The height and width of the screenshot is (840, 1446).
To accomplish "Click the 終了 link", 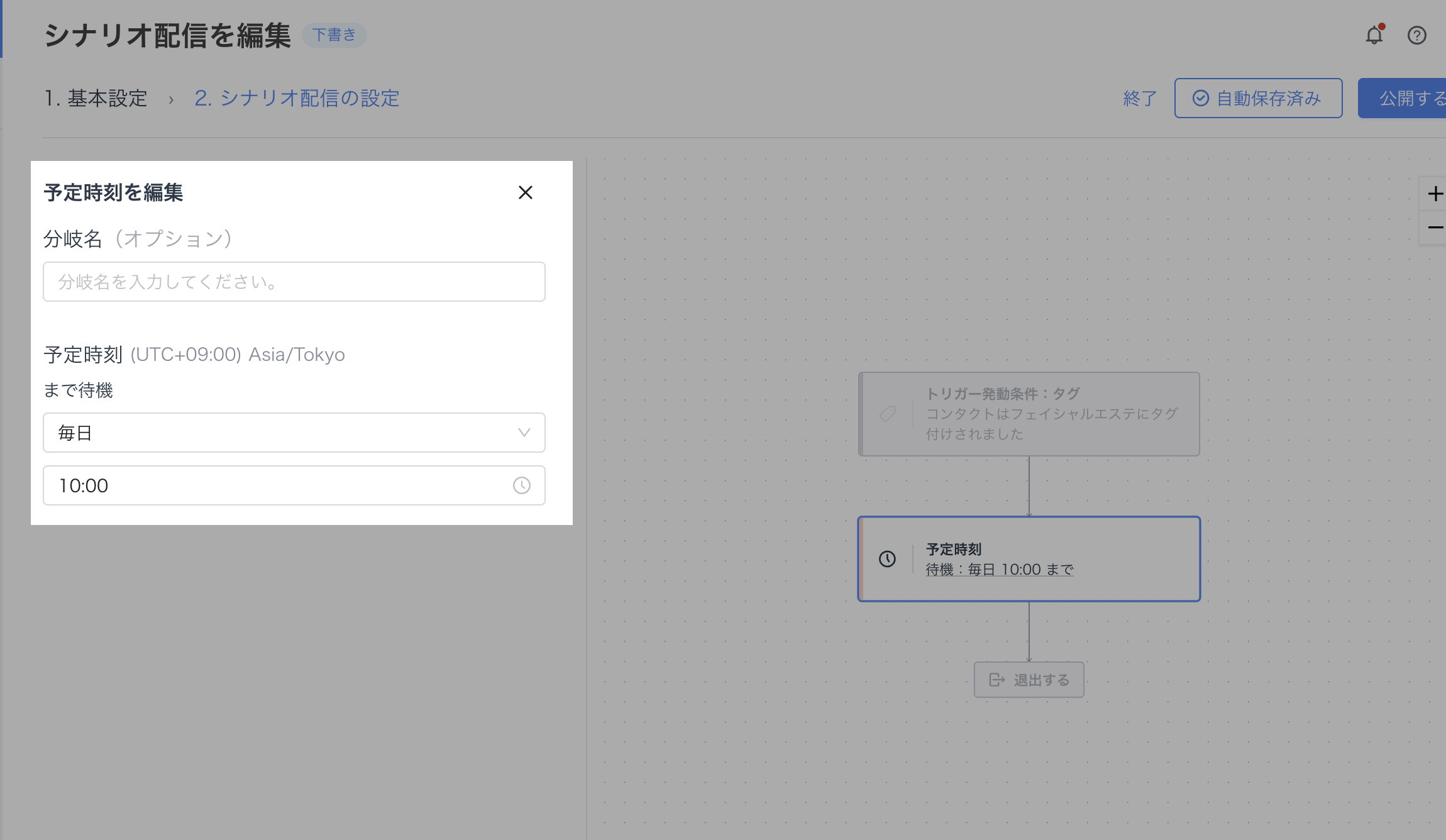I will pos(1139,98).
